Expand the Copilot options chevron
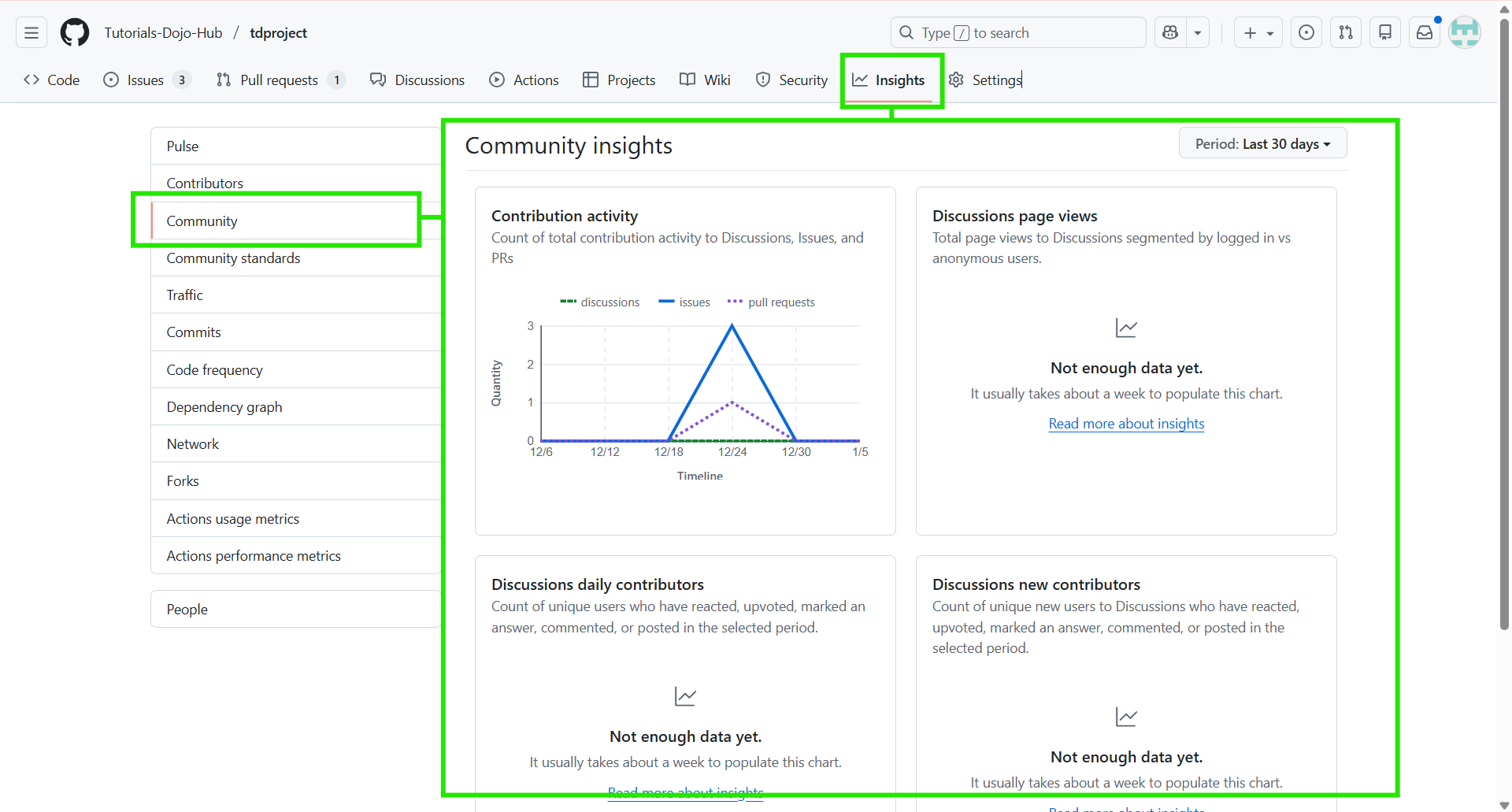This screenshot has height=812, width=1512. [1198, 32]
